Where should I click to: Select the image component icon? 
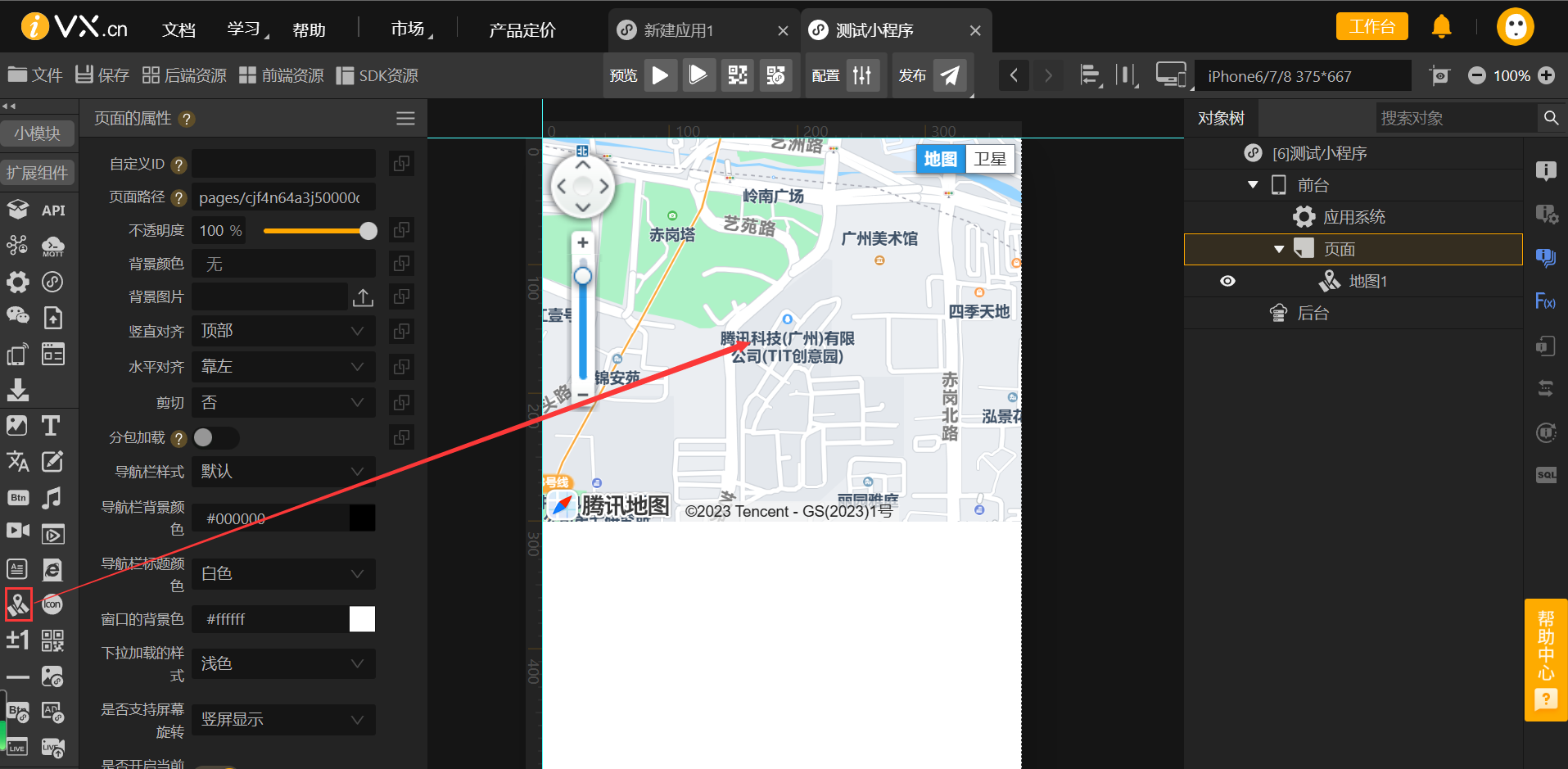[x=17, y=426]
